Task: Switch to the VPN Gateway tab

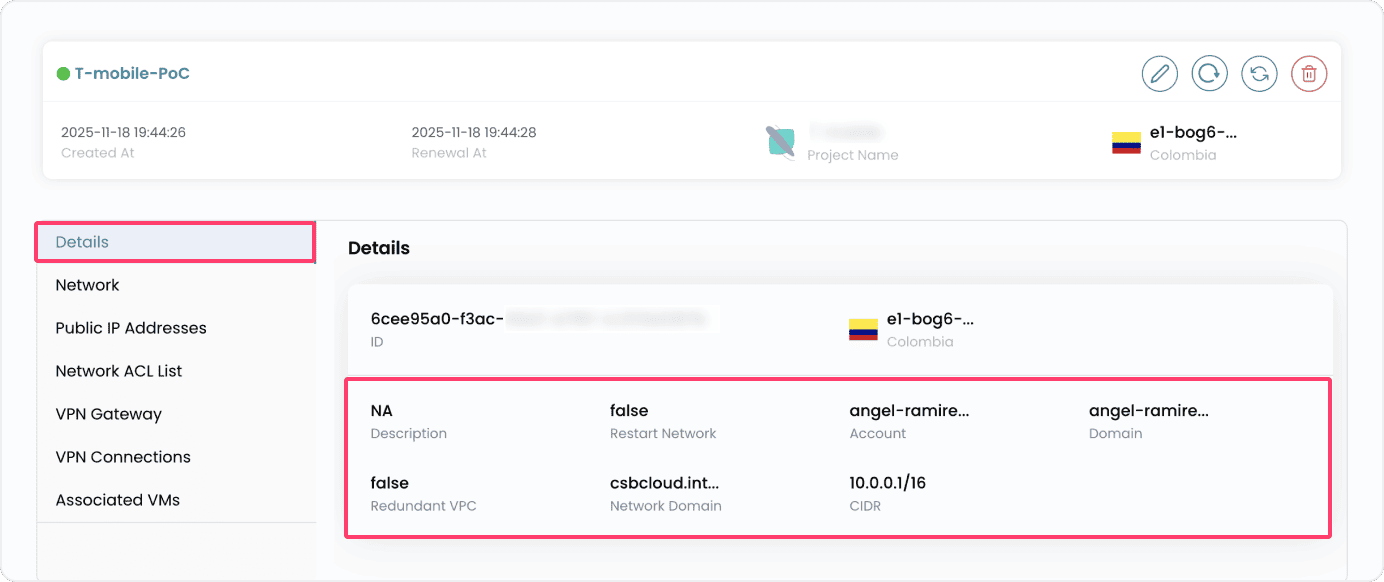Action: click(108, 414)
